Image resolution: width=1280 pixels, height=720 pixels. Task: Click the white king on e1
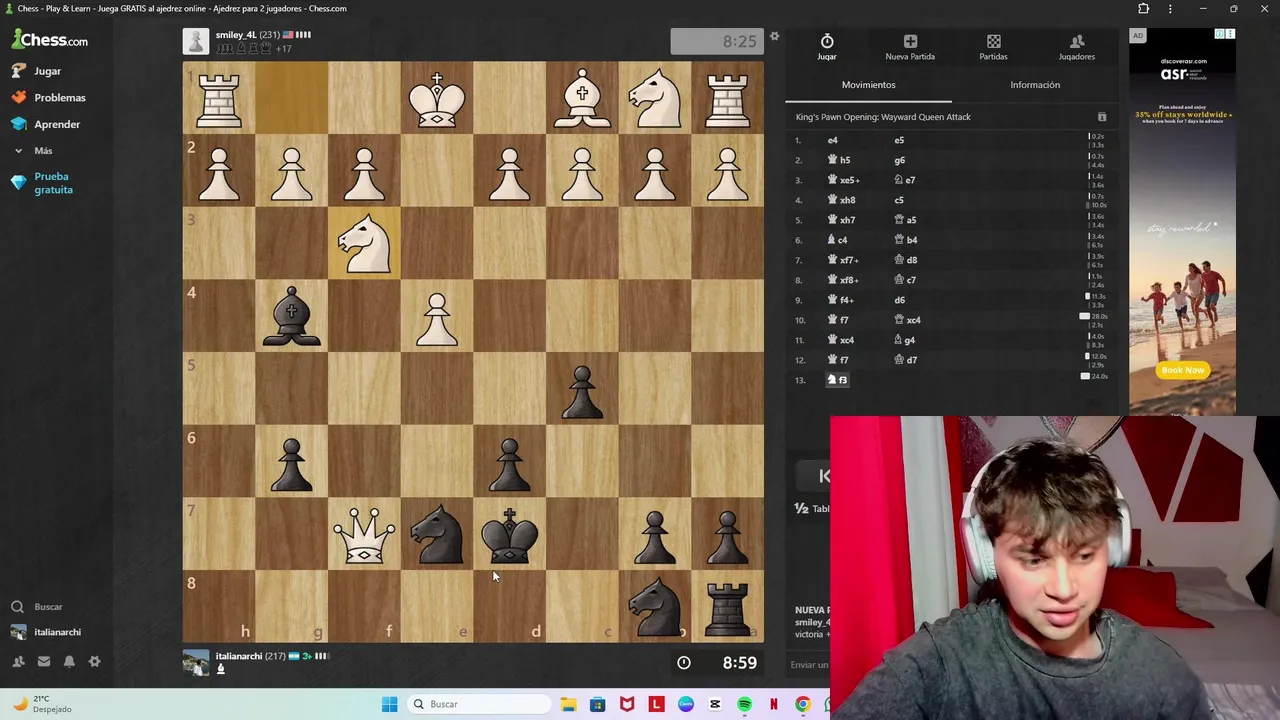[x=437, y=98]
